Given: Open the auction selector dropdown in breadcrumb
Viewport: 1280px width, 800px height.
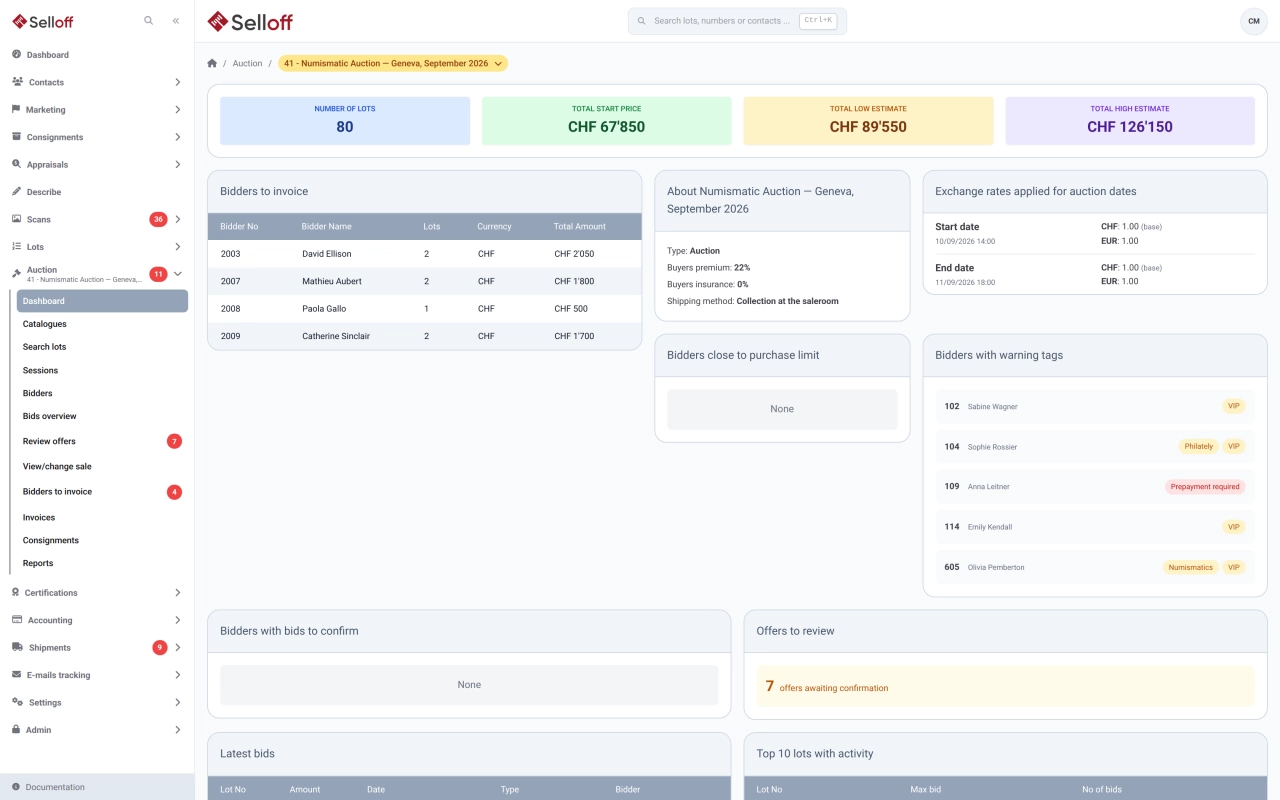Looking at the screenshot, I should 393,63.
